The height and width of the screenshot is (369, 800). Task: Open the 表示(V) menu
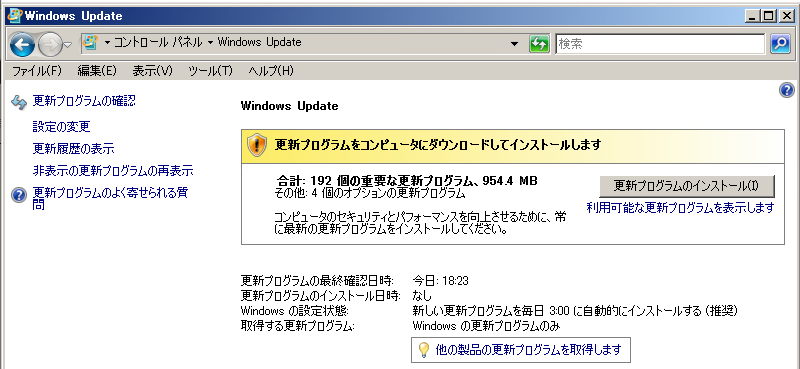coord(153,71)
